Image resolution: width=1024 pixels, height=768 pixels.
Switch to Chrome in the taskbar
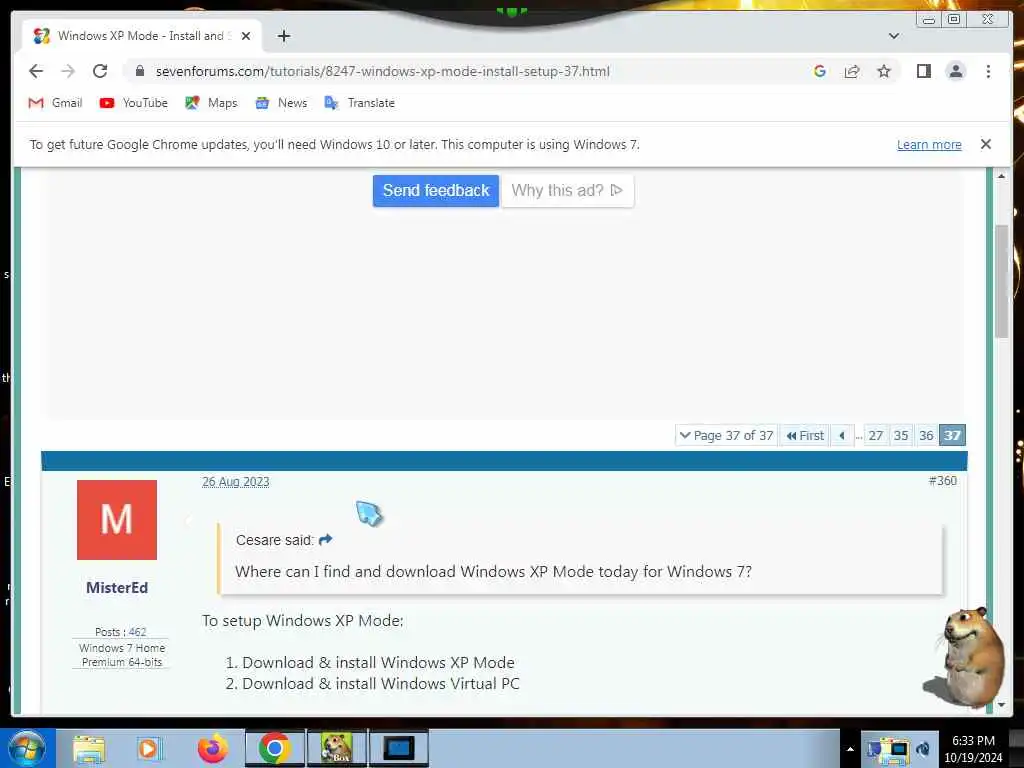[x=275, y=748]
